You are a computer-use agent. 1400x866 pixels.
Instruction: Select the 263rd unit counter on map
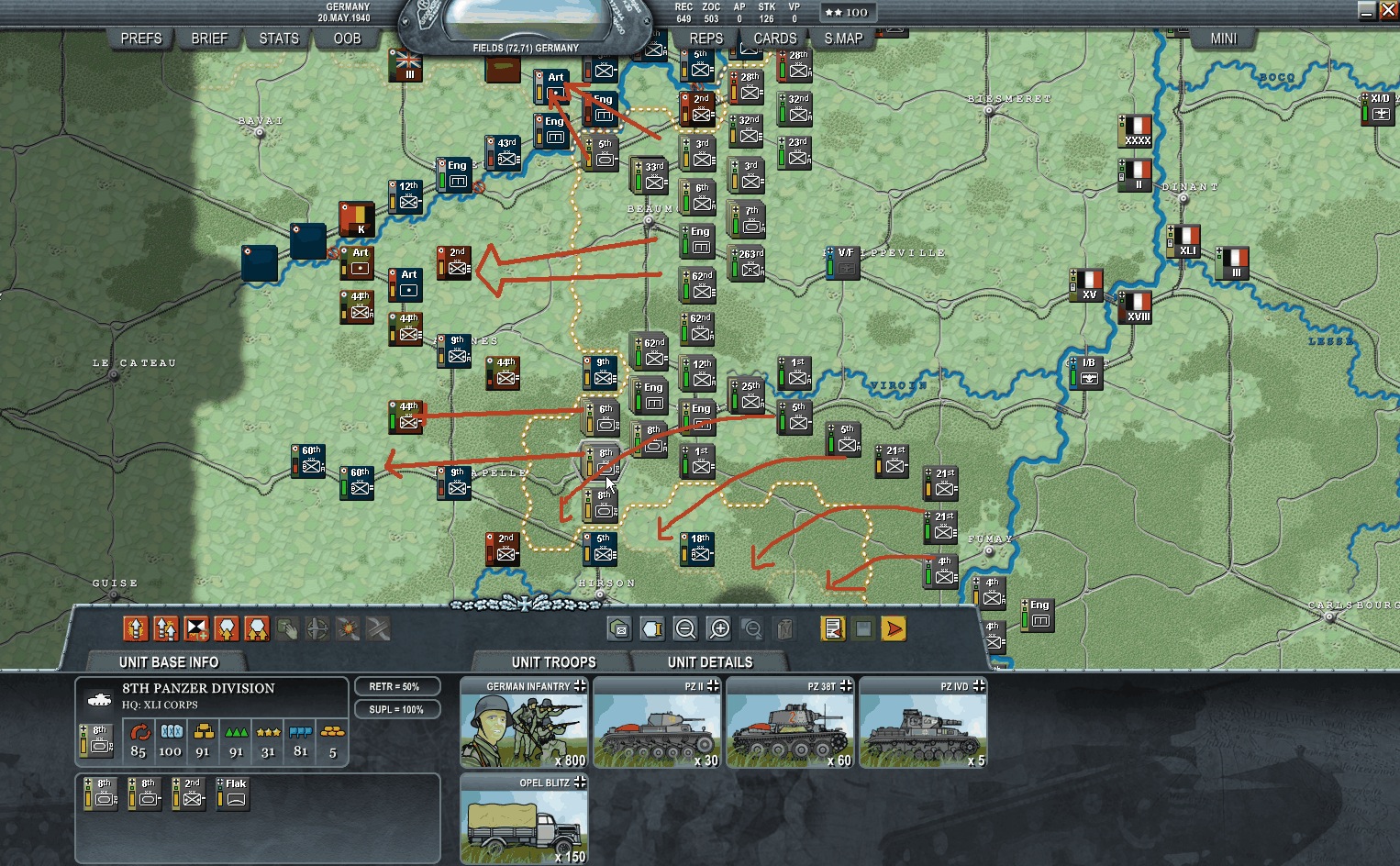click(748, 263)
